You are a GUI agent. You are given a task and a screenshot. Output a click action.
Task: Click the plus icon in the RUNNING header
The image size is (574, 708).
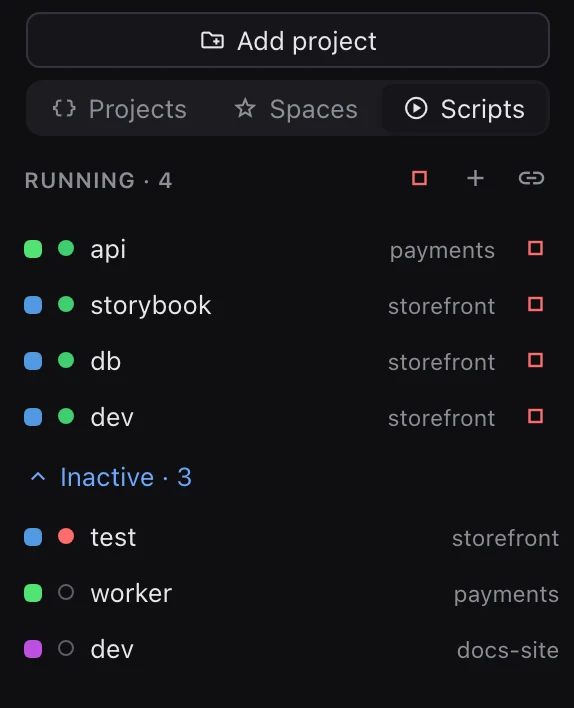[476, 178]
